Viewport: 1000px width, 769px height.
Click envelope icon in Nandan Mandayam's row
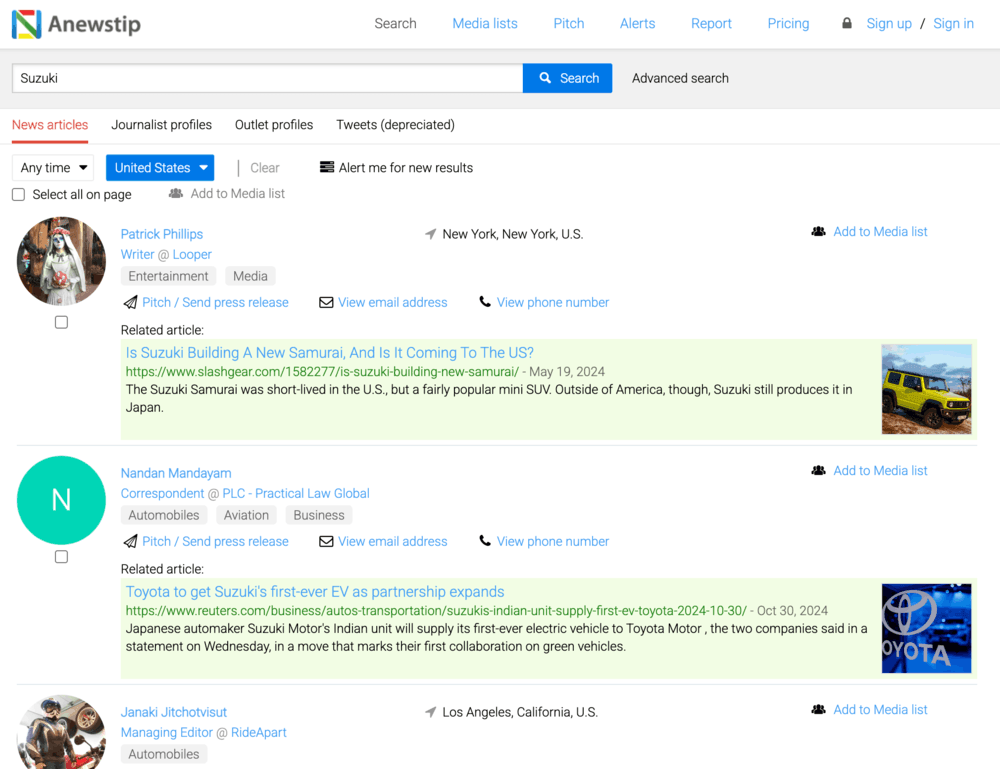pyautogui.click(x=326, y=541)
